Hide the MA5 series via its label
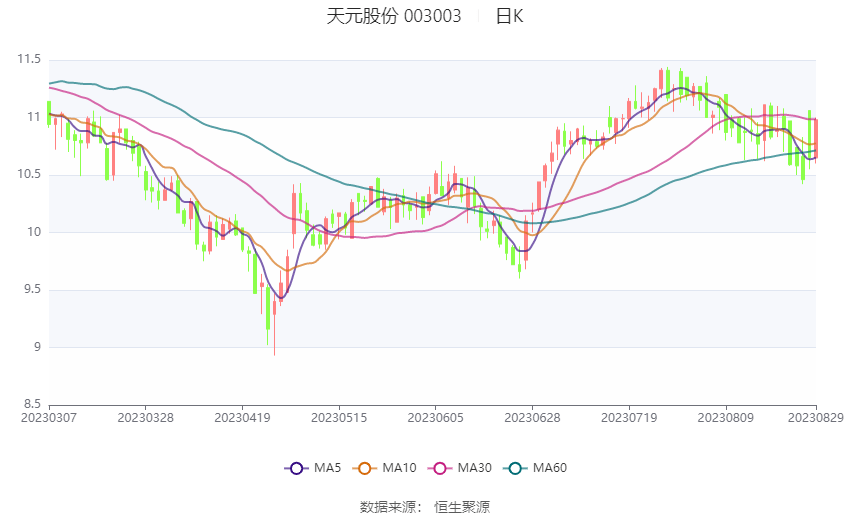 [327, 468]
